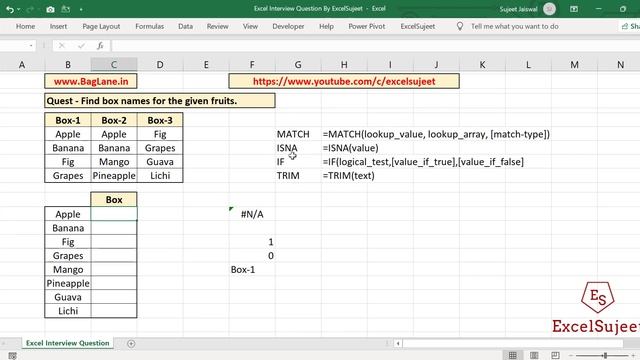Open the Home ribbon tab
Image resolution: width=640 pixels, height=360 pixels.
pos(25,26)
